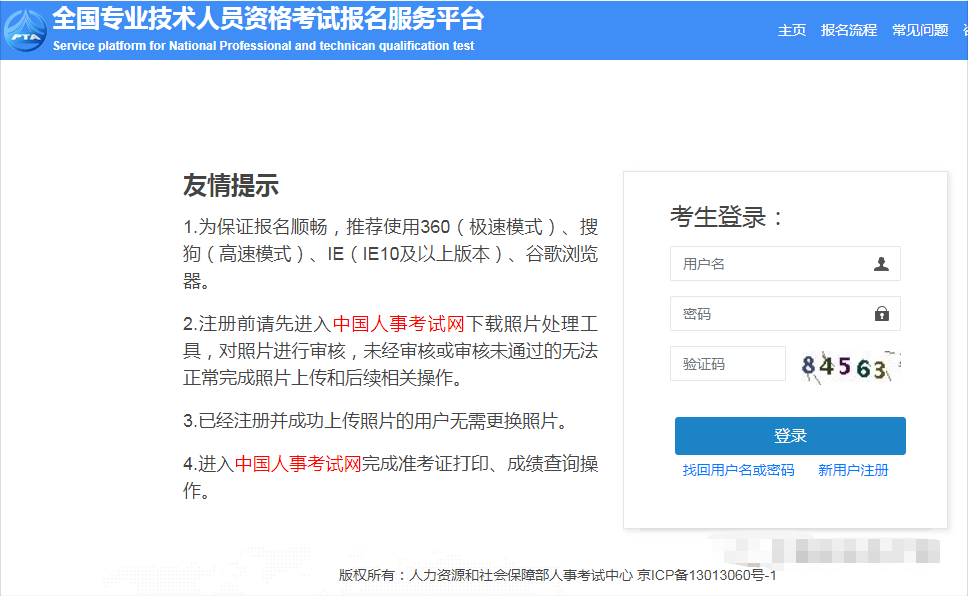Focus the 密码 input field
This screenshot has width=968, height=596.
[785, 314]
